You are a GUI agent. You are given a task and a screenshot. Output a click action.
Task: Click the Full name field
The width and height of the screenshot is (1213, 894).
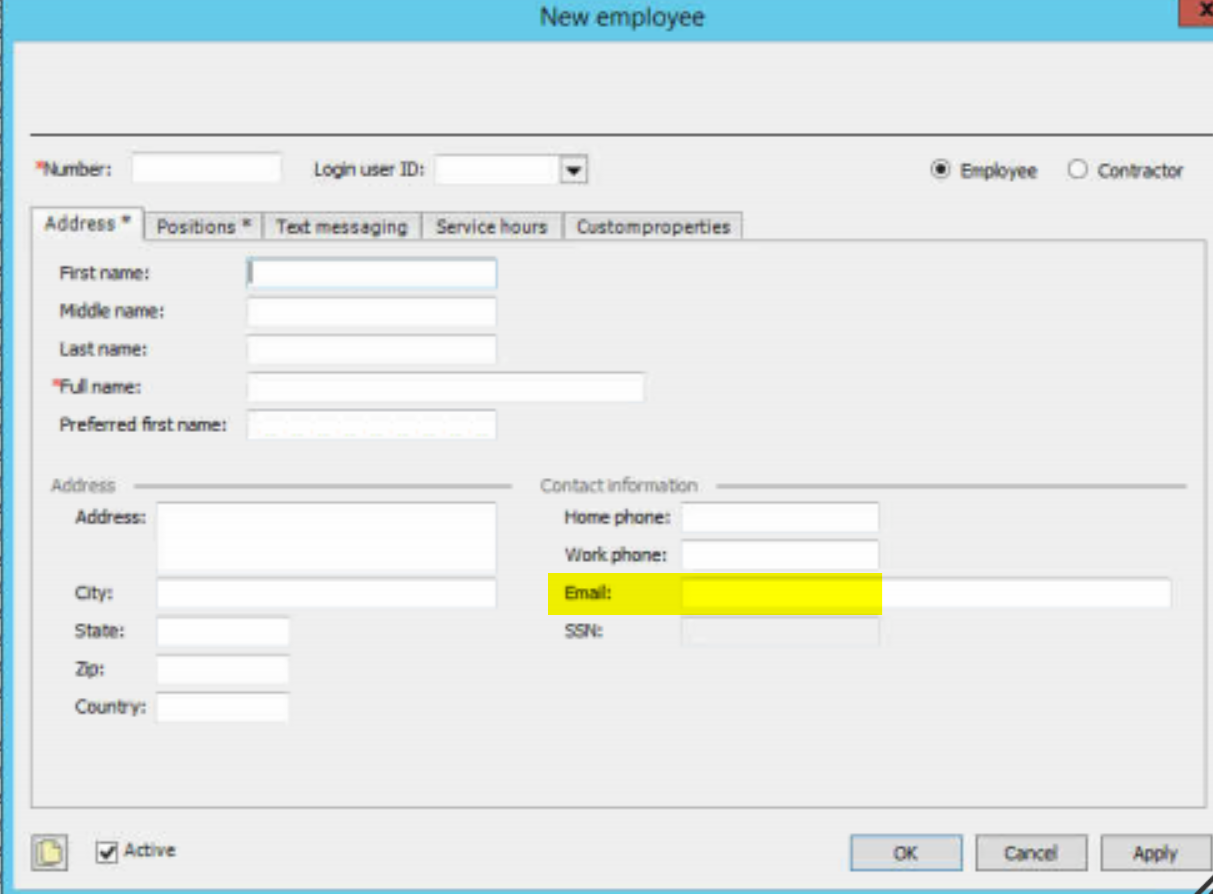click(446, 387)
